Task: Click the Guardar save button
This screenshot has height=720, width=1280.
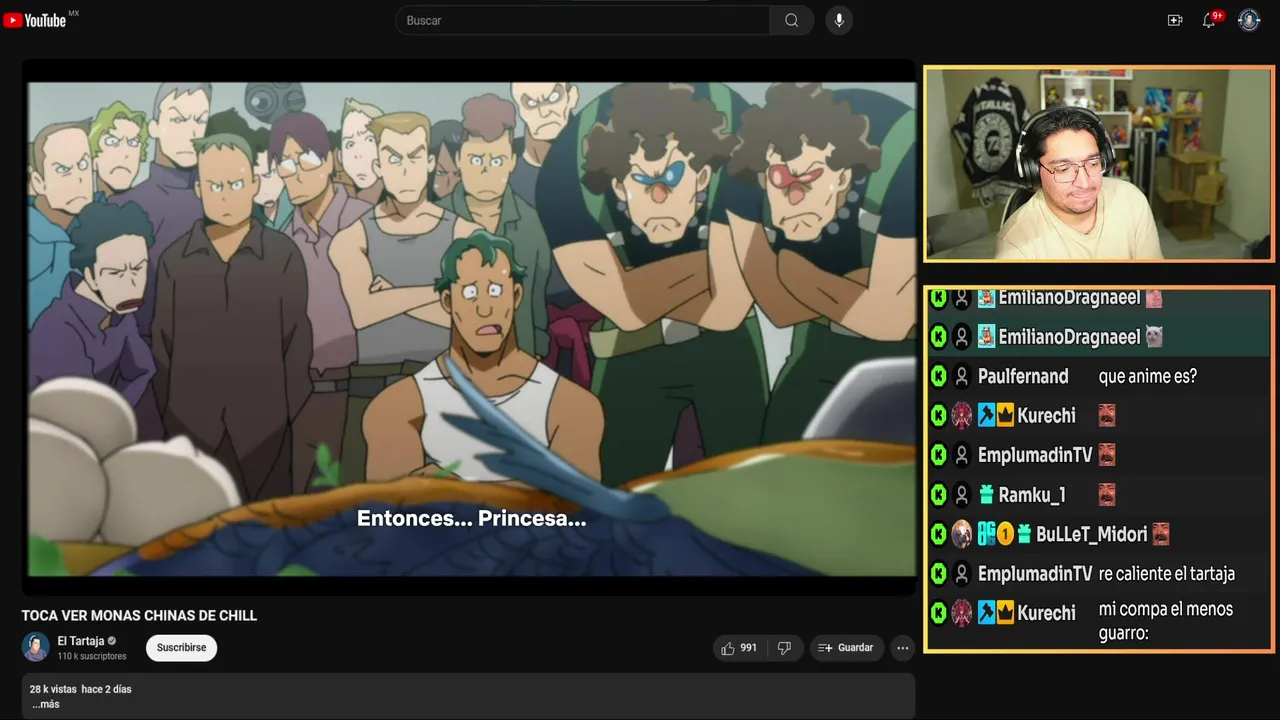Action: pos(846,648)
